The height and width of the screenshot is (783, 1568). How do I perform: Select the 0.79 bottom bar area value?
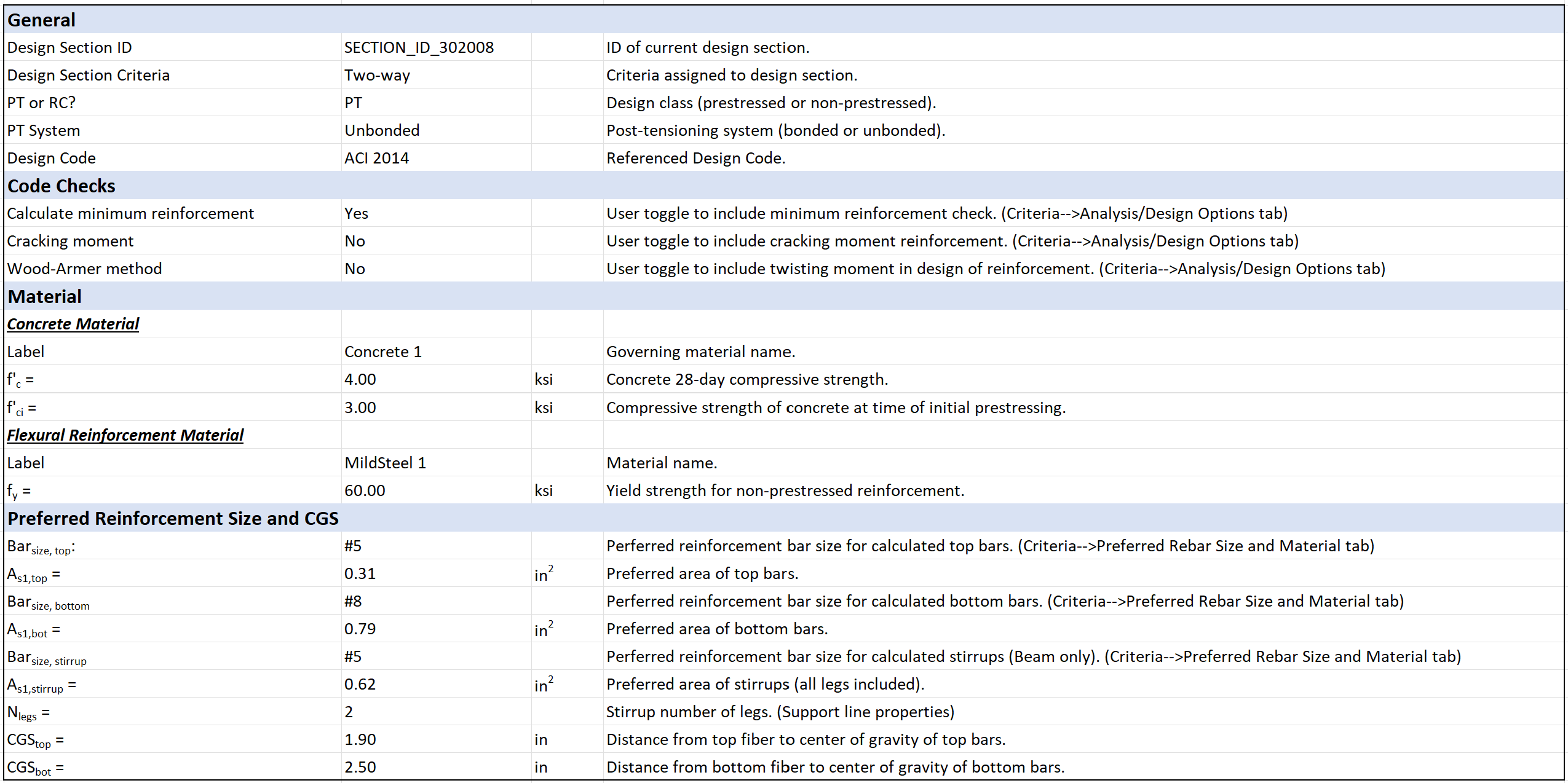360,628
